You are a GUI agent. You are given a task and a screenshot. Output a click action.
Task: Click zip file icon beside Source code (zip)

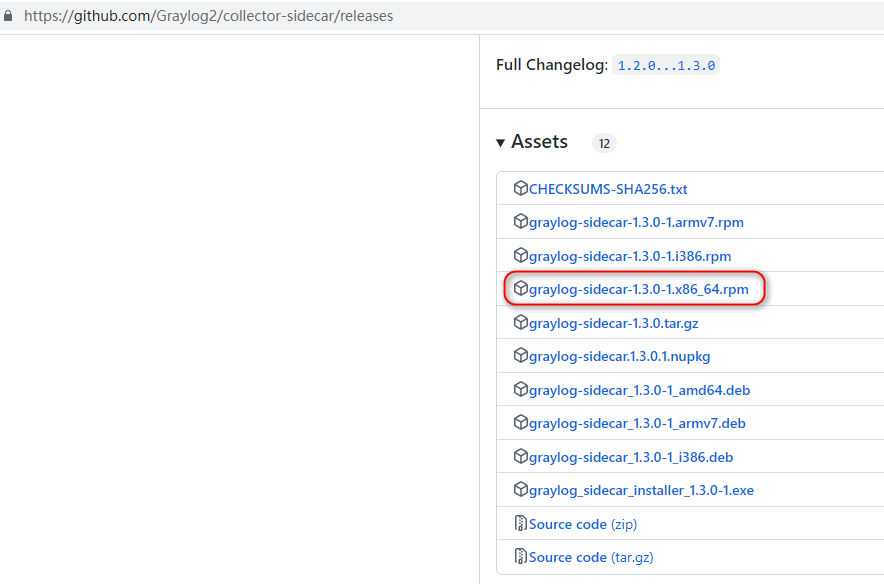pyautogui.click(x=520, y=523)
